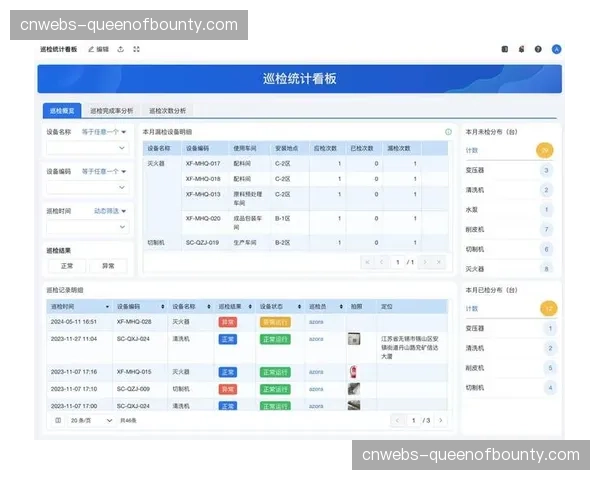
Task: Open the 20条/页 page size dropdown
Action: [91, 420]
